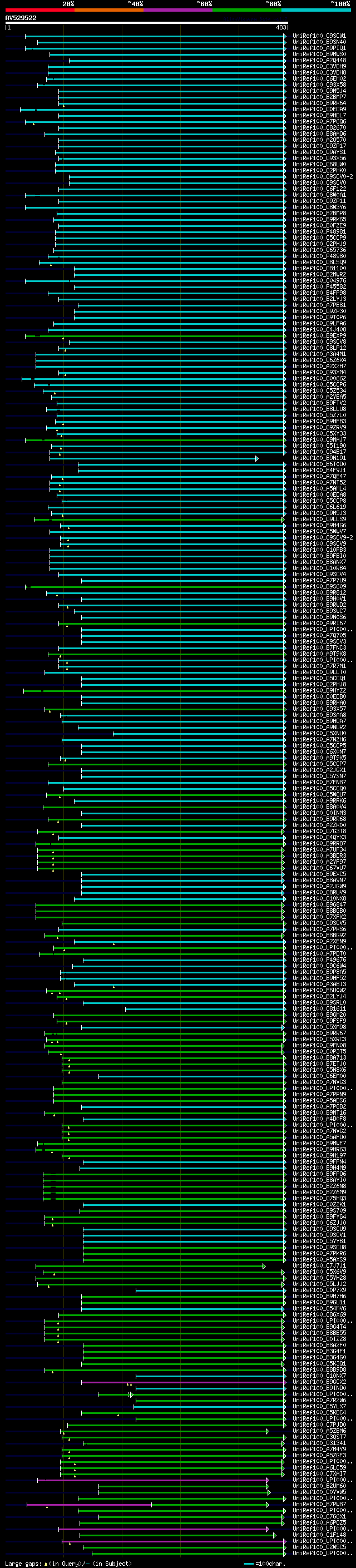Select the UniRef100_B9GCX2 label
The width and height of the screenshot is (356, 1568).
pos(319,1382)
